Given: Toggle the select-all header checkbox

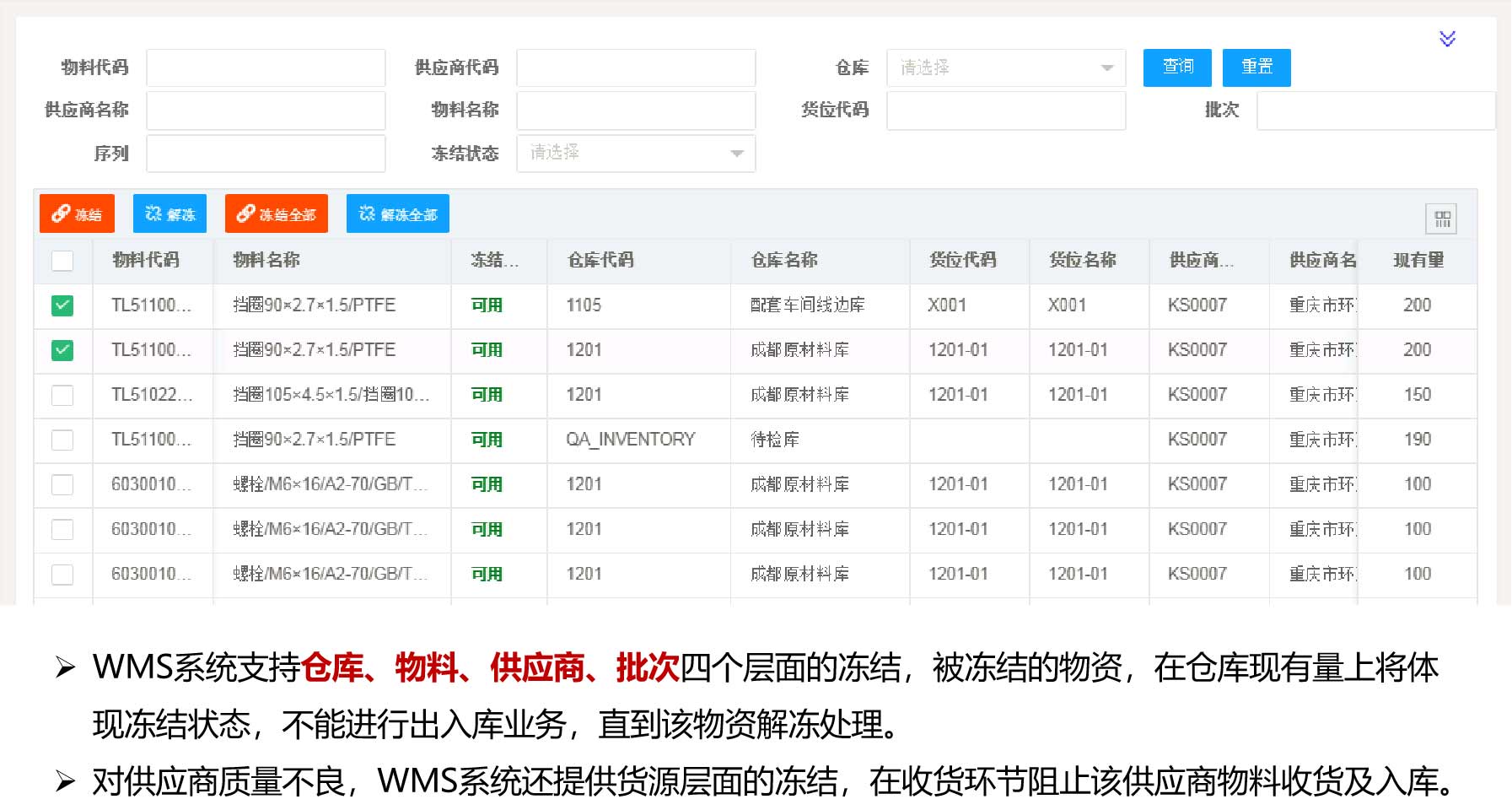Looking at the screenshot, I should click(x=62, y=261).
